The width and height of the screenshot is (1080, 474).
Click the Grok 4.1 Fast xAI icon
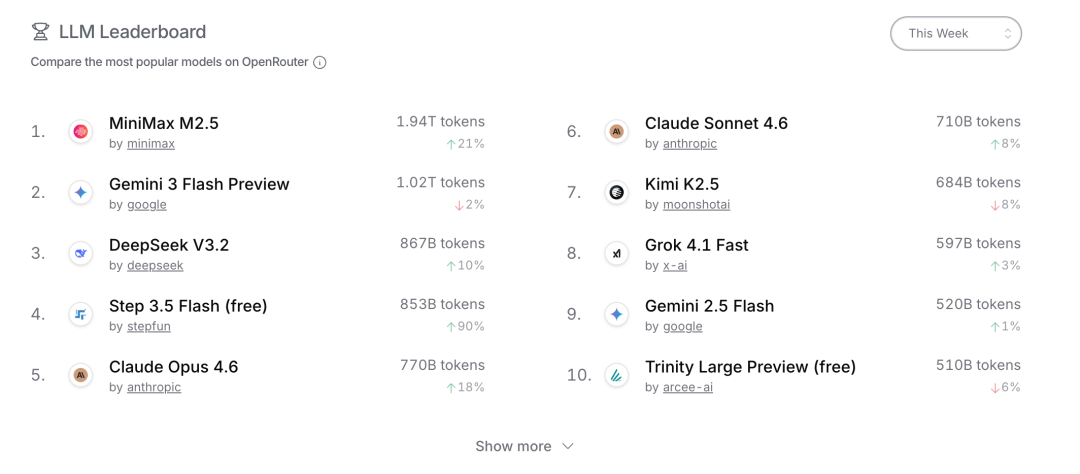pos(617,254)
